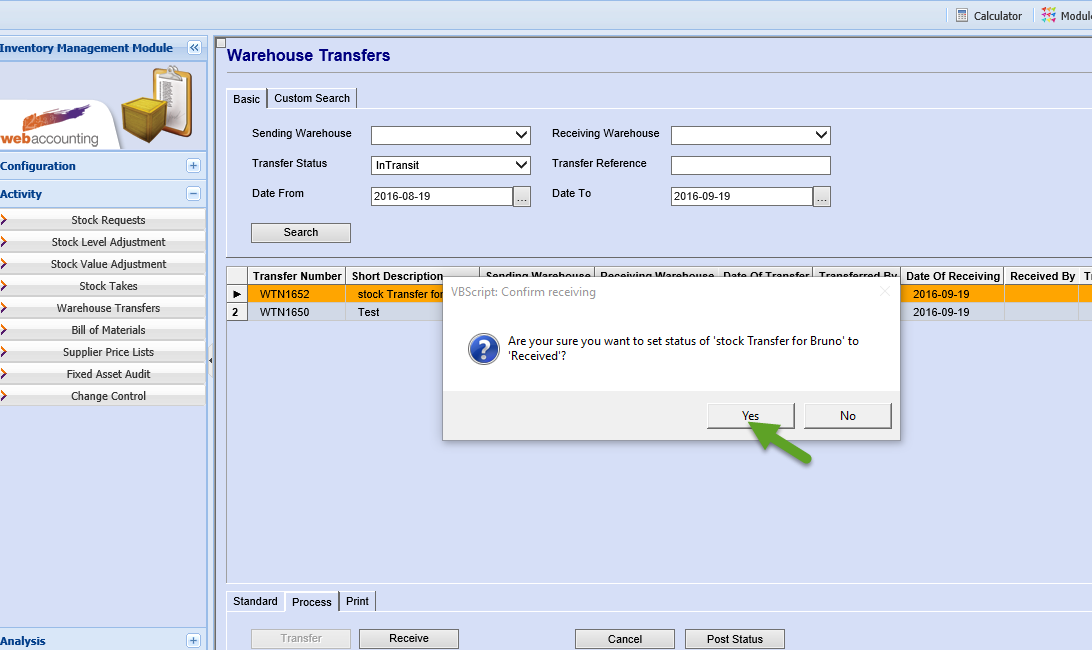Image resolution: width=1092 pixels, height=650 pixels.
Task: Switch to the Print tab
Action: click(357, 601)
